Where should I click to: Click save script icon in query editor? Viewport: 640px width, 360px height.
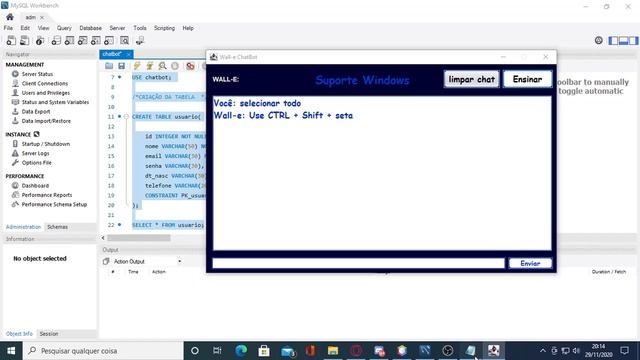[x=121, y=66]
